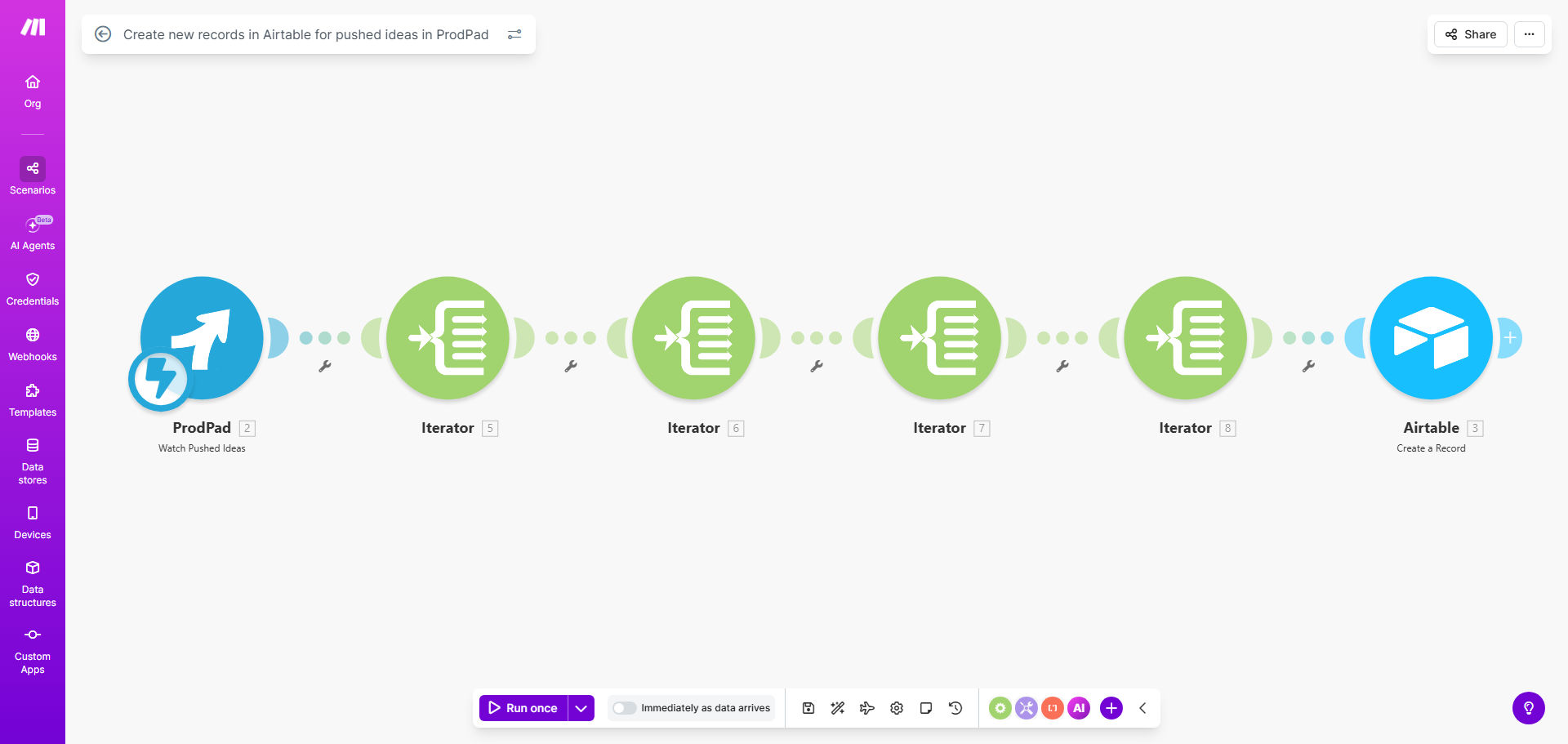The height and width of the screenshot is (744, 1568).
Task: Add a favorite with purple plus
Action: 1111,708
